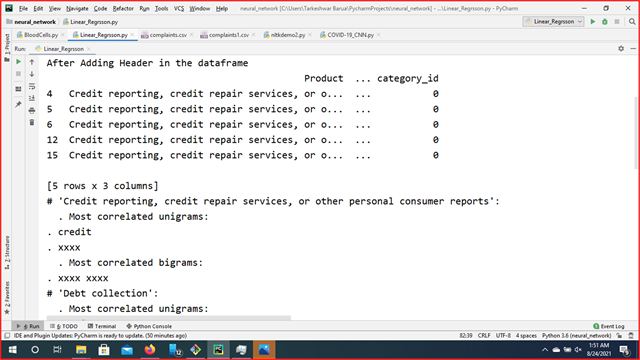Image resolution: width=640 pixels, height=360 pixels.
Task: Open Run panel settings gear
Action: pos(621,49)
